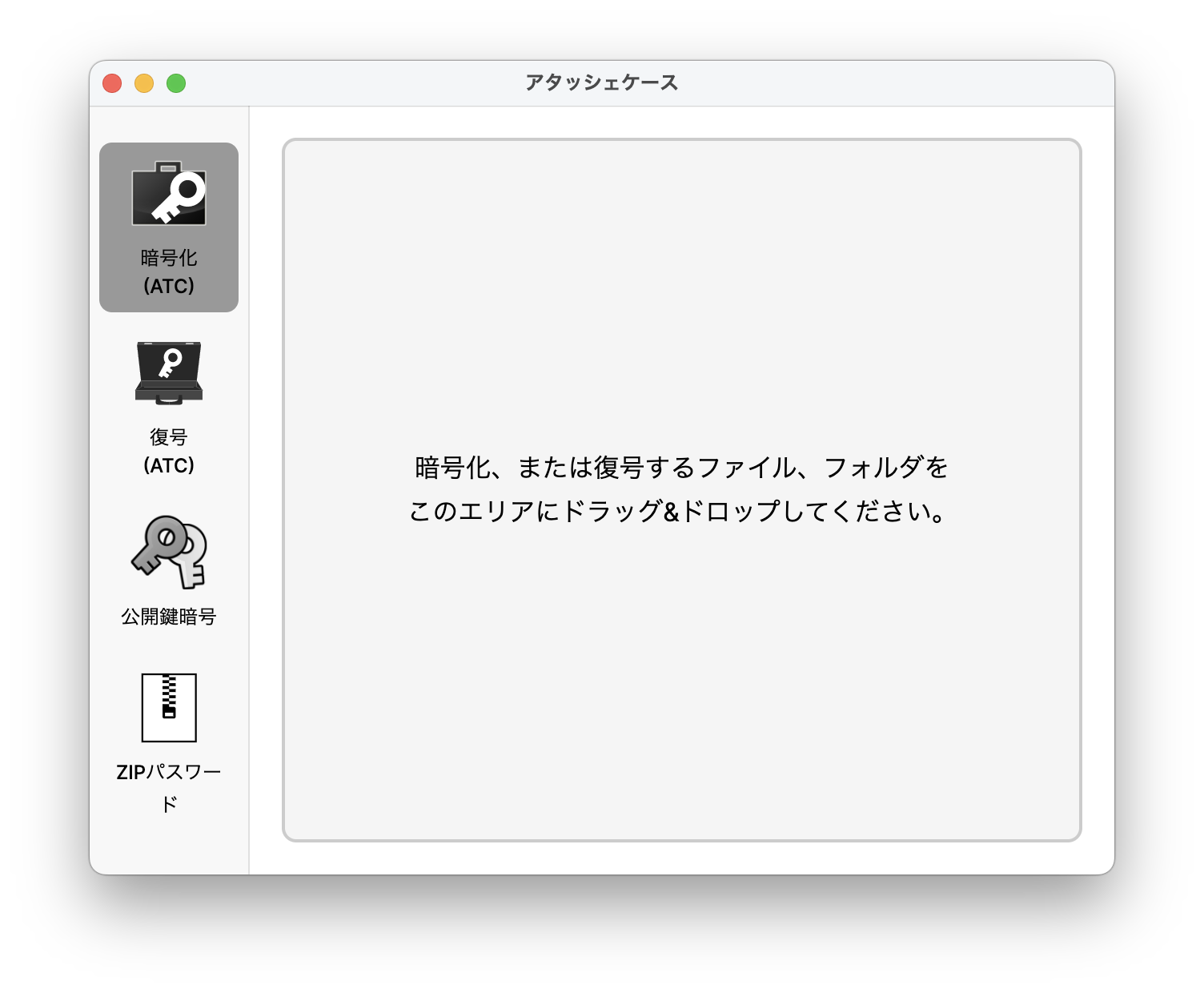Toggle the highlighted encryption mode selection
The height and width of the screenshot is (993, 1204).
[168, 227]
